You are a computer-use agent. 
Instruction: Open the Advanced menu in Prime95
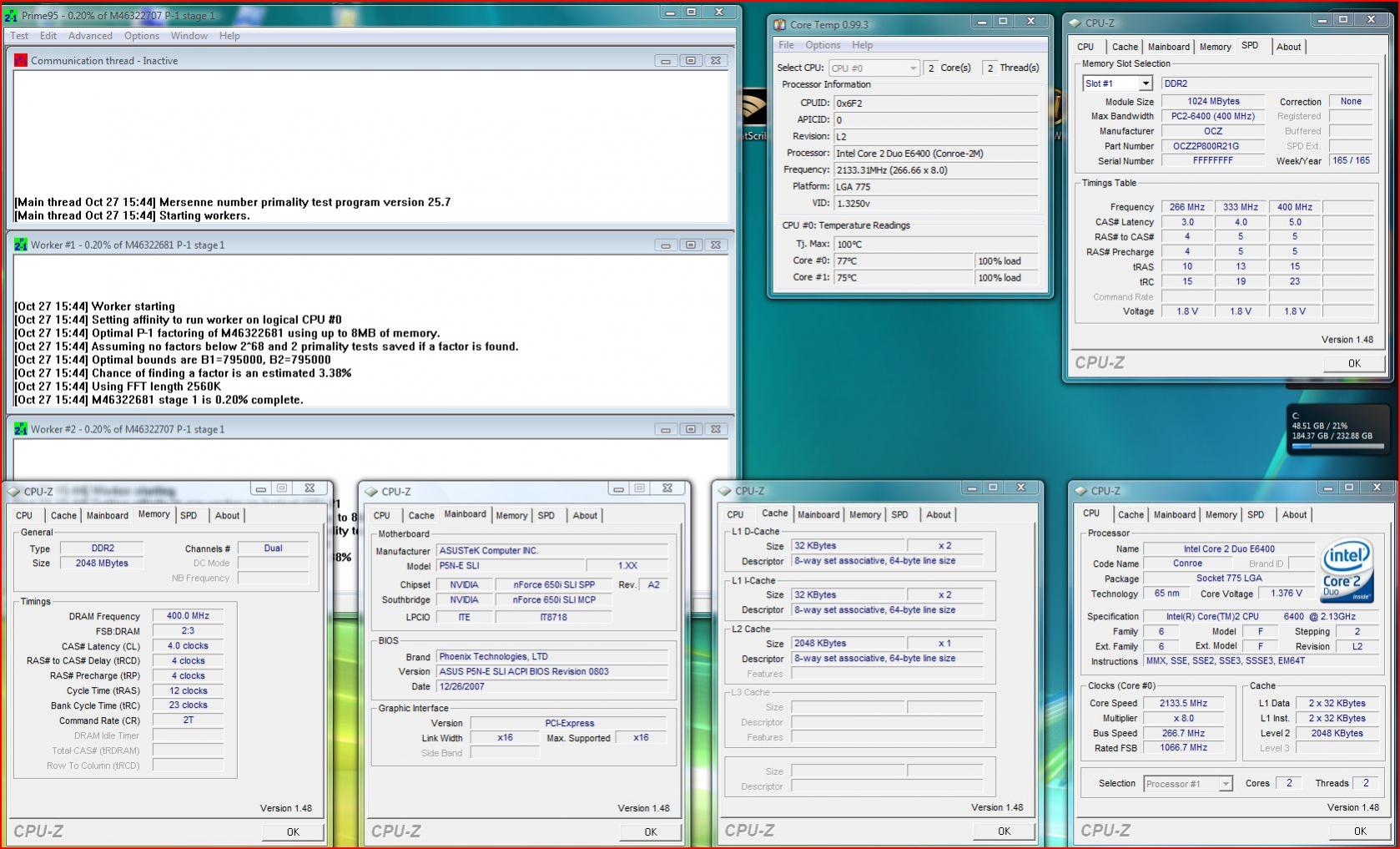tap(90, 36)
